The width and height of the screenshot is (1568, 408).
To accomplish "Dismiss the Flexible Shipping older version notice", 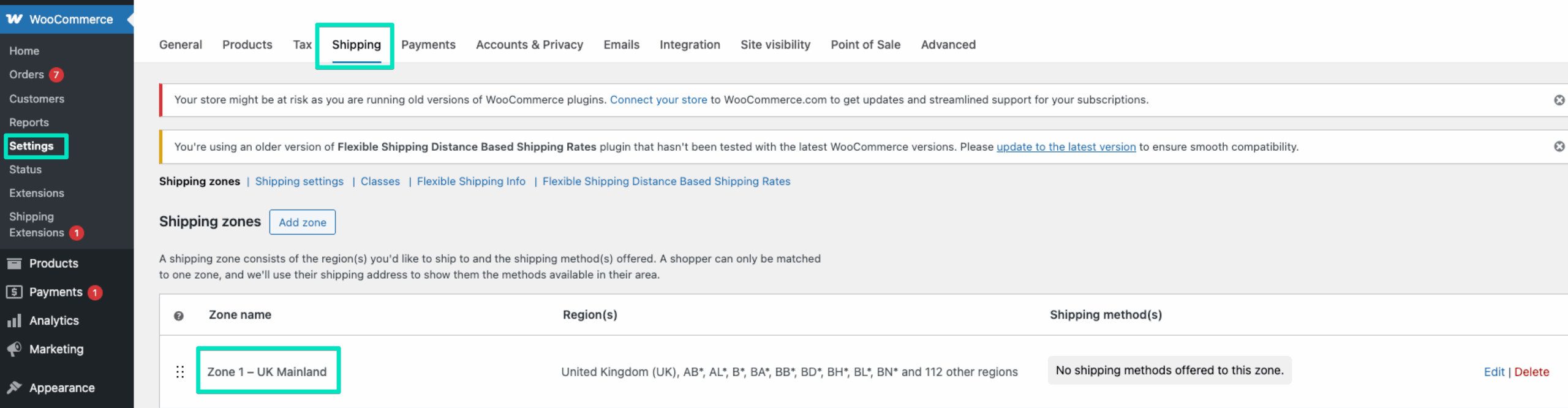I will (x=1559, y=146).
